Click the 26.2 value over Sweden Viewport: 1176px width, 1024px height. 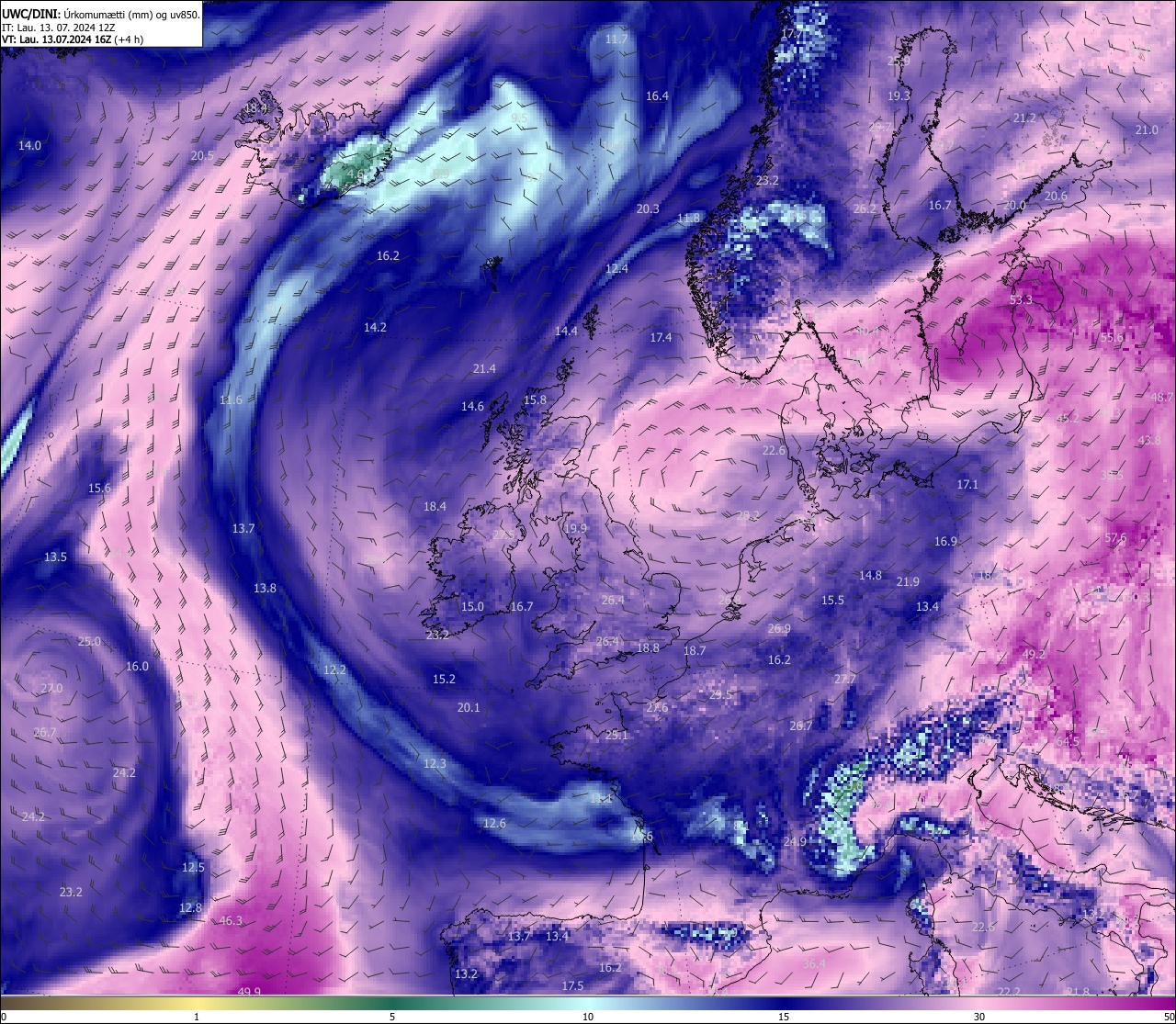(x=865, y=208)
